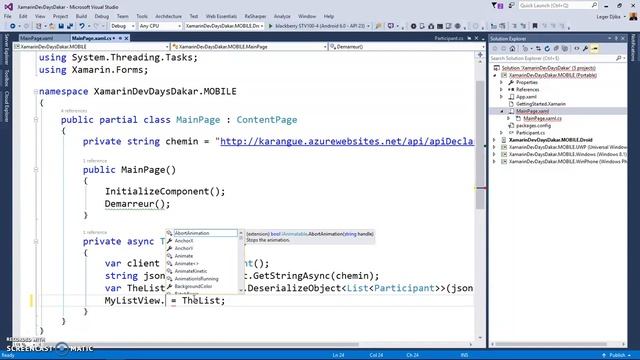
Task: Select BackgroundColor in the IntelliSense list
Action: click(x=193, y=287)
